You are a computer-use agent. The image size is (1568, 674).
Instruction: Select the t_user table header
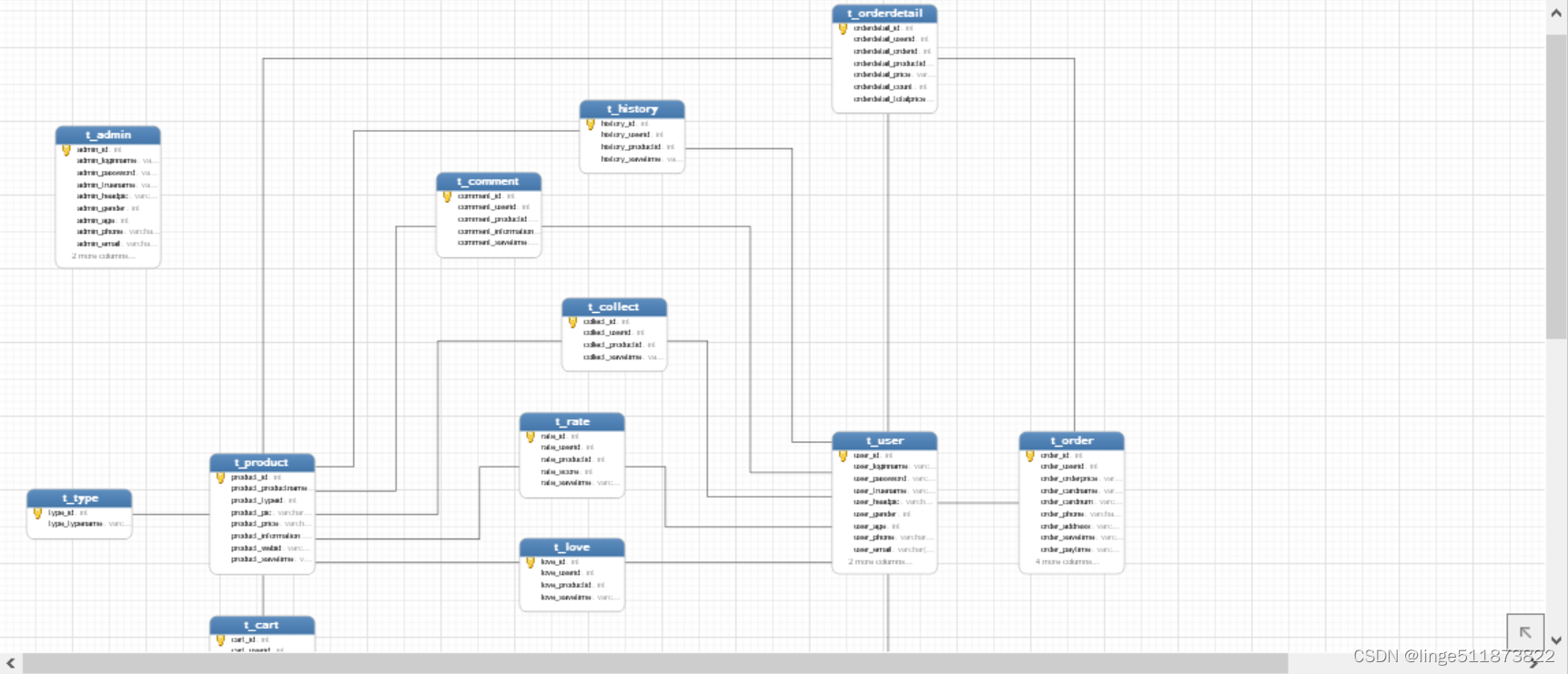click(x=885, y=440)
